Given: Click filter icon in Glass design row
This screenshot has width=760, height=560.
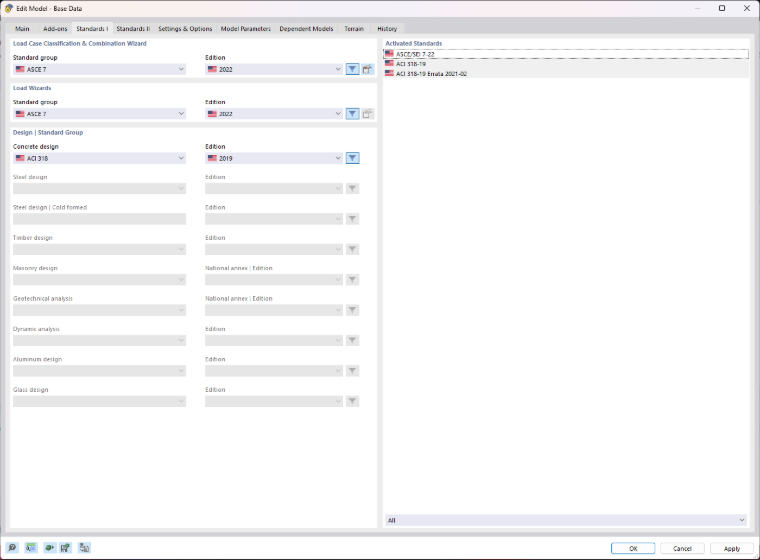Looking at the screenshot, I should 352,401.
